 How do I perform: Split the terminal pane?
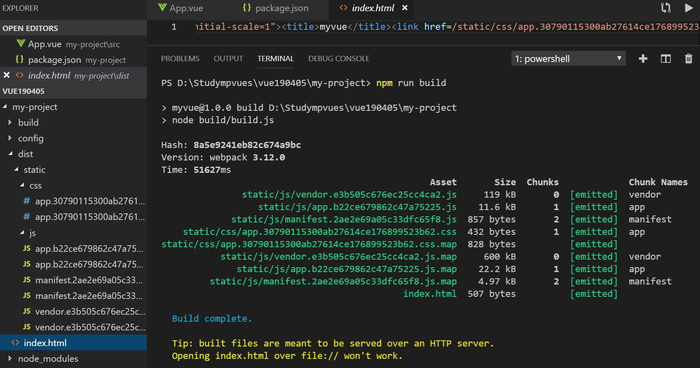coord(666,59)
